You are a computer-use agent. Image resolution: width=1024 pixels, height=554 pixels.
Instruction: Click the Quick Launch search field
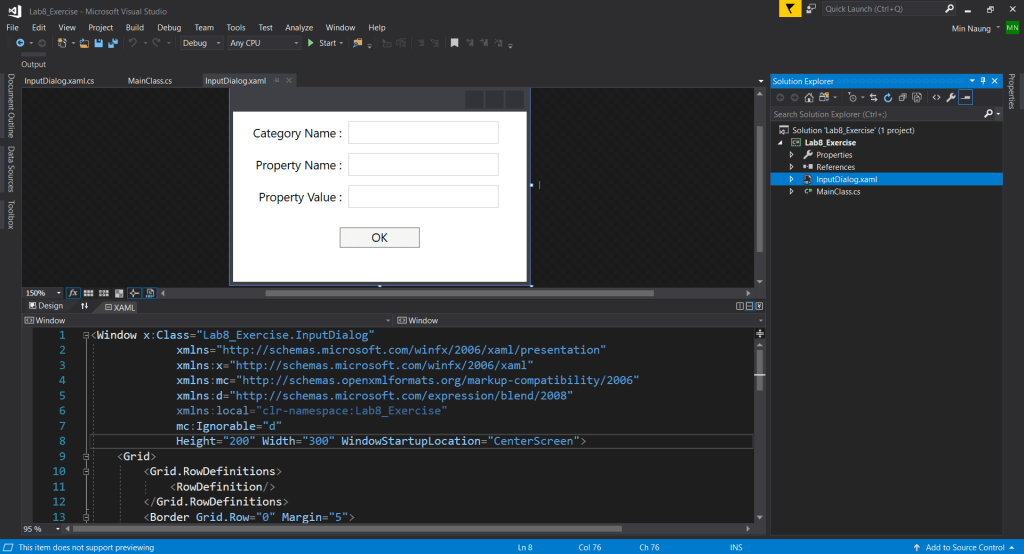877,9
